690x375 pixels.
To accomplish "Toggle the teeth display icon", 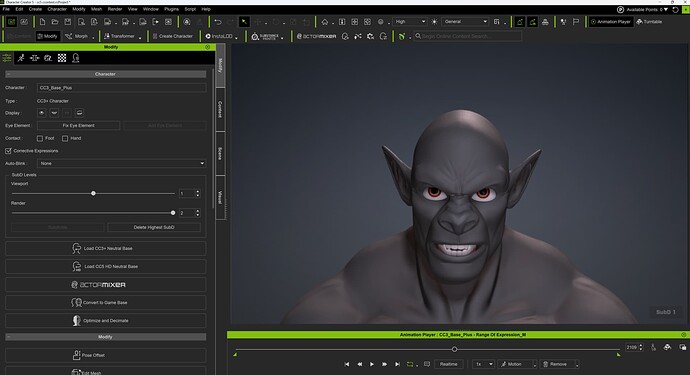I will click(54, 113).
